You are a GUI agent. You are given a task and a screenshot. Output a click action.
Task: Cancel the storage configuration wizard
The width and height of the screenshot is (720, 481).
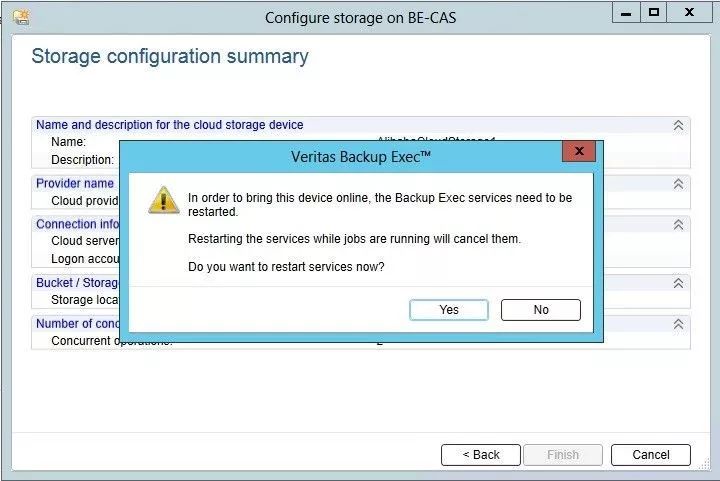tap(651, 455)
